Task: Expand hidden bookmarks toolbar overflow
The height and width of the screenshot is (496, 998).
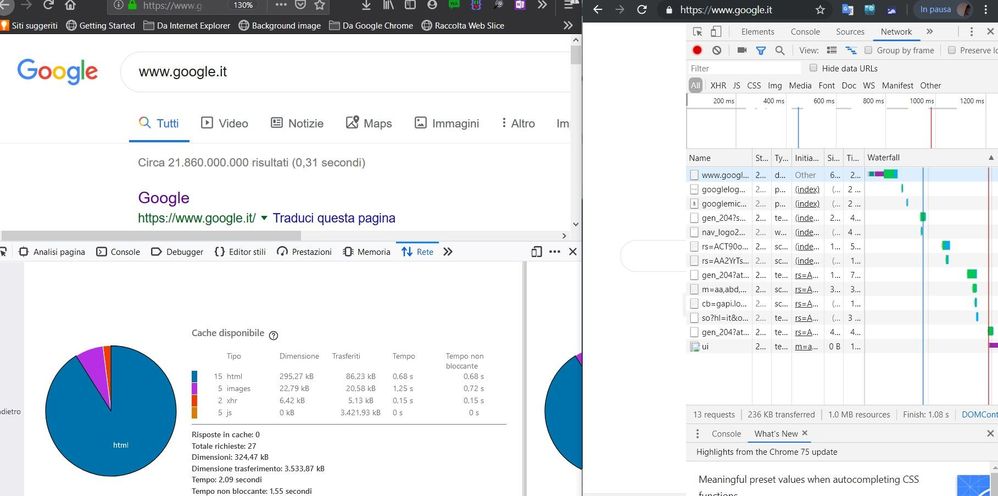Action: 568,25
